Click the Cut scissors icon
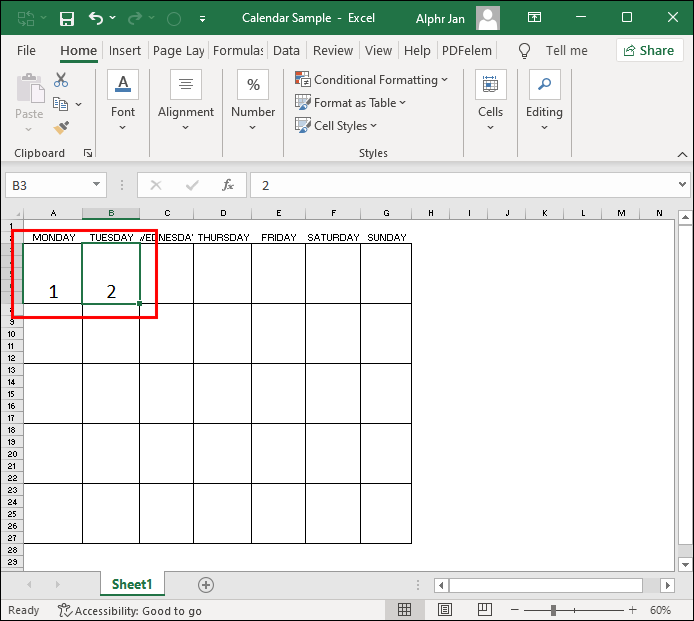This screenshot has width=694, height=621. pos(61,80)
